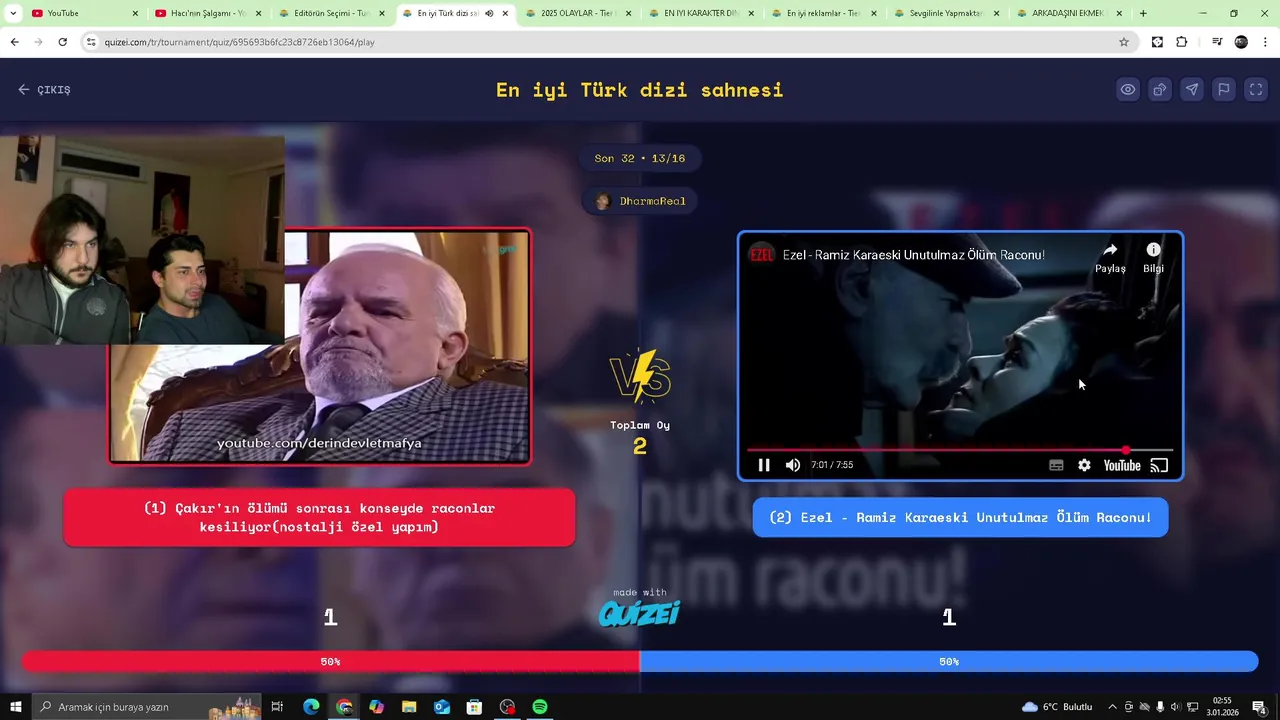Seek on the red video progress bar

(x=960, y=450)
